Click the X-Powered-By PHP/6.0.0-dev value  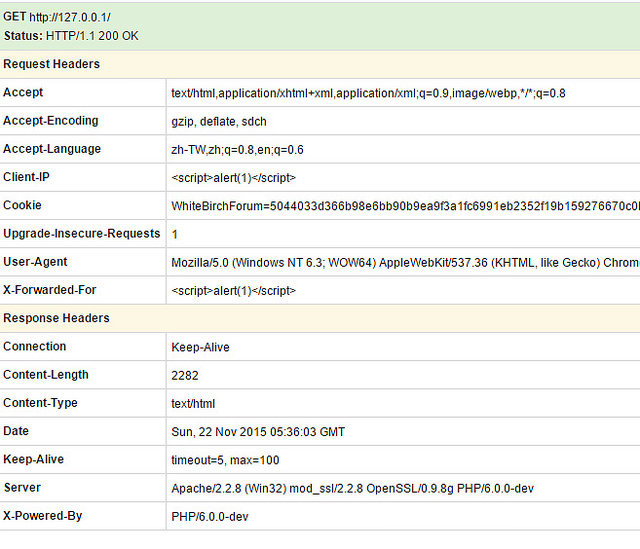210,516
